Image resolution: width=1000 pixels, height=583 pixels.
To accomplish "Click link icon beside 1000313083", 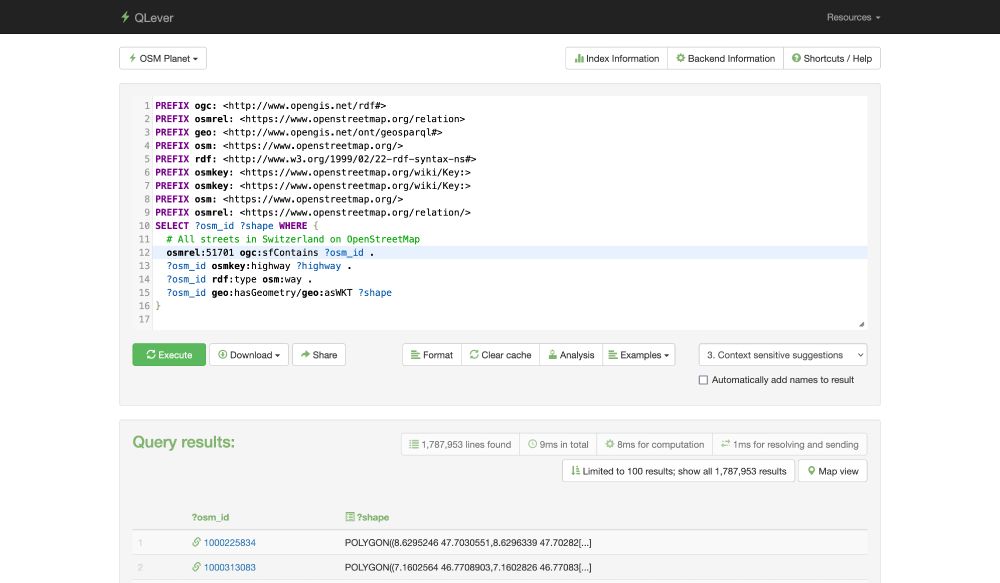I will pyautogui.click(x=196, y=567).
